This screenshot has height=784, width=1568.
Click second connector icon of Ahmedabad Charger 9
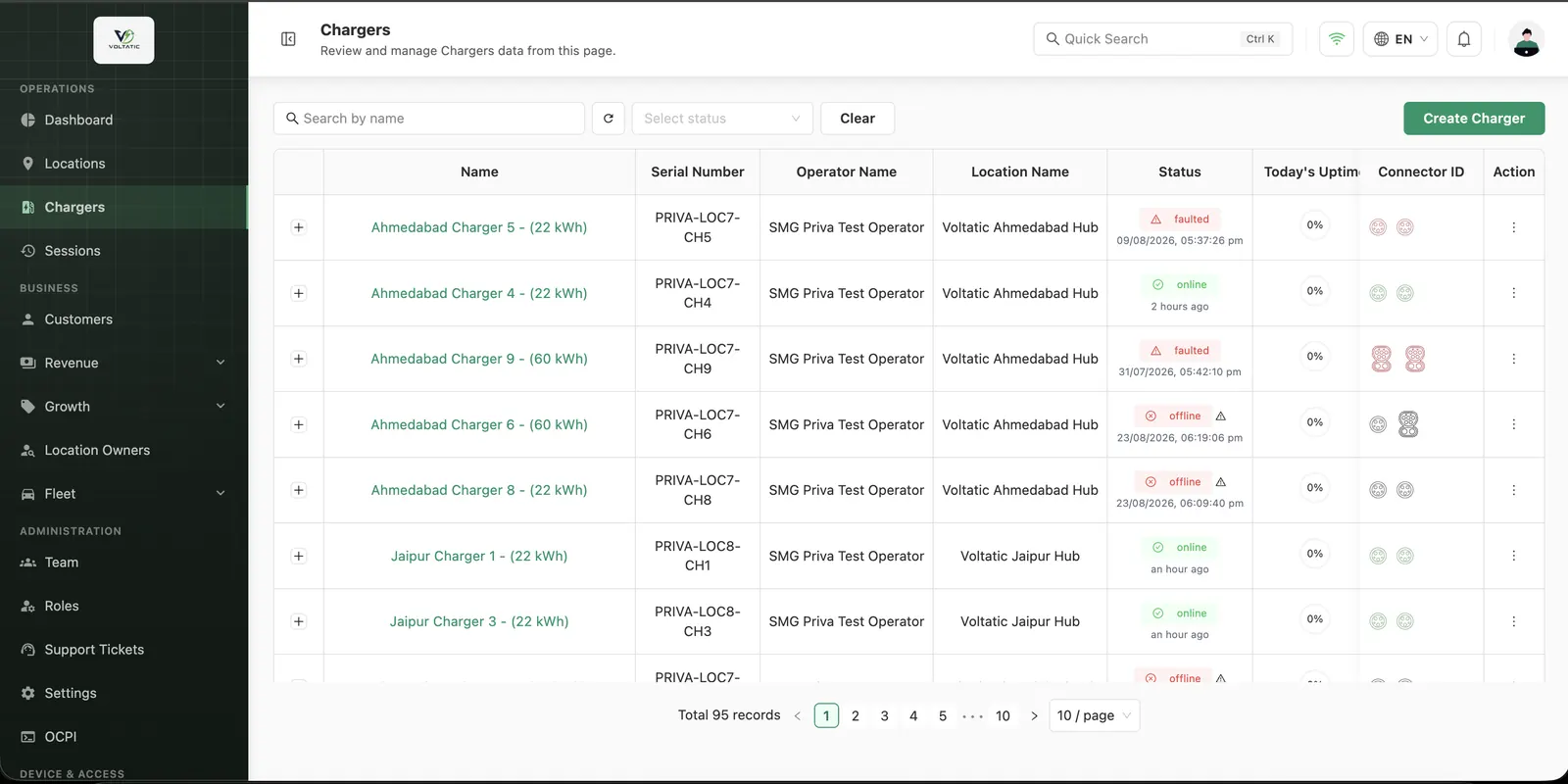[x=1415, y=359]
